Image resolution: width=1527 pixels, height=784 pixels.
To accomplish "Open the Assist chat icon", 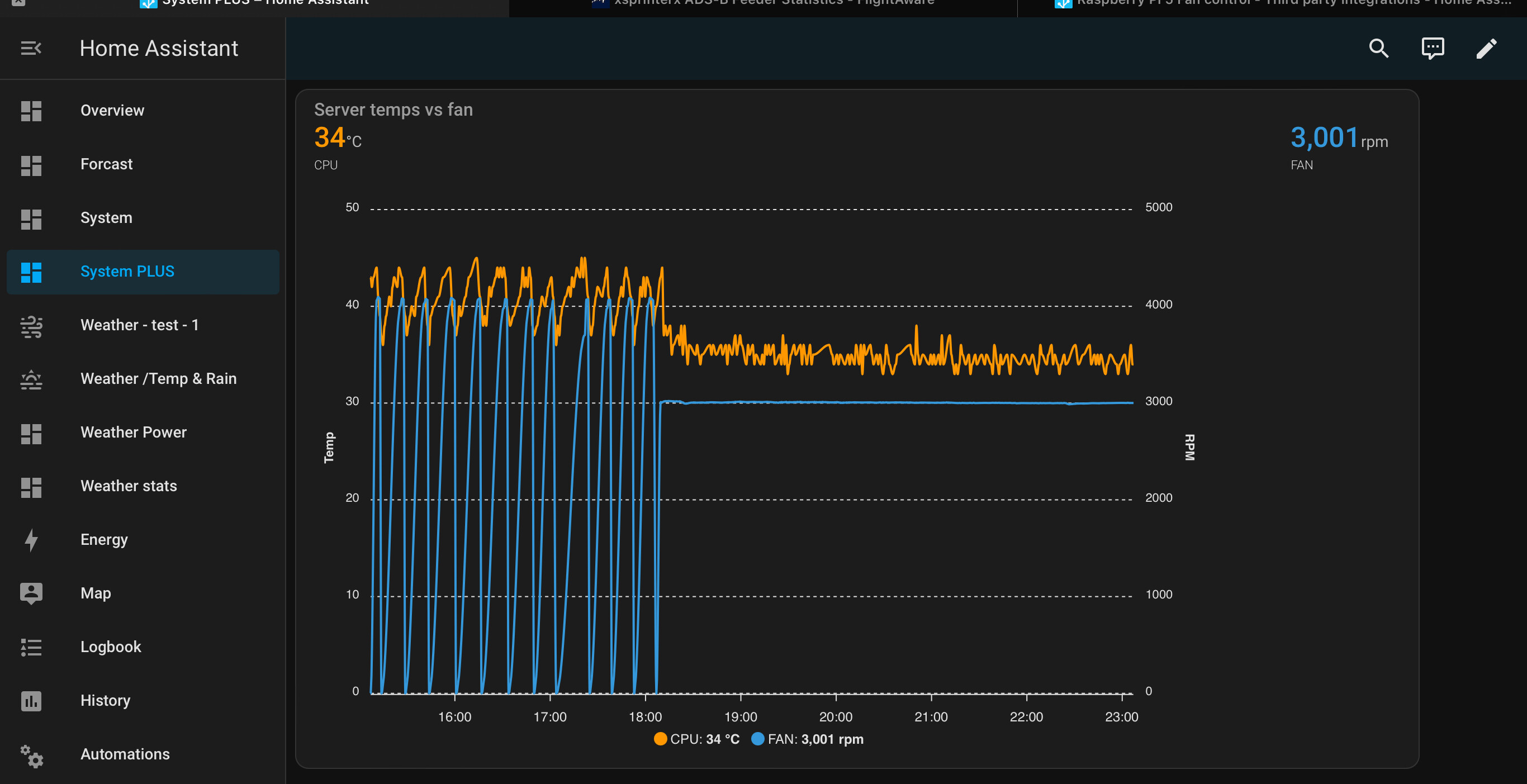I will click(x=1432, y=48).
